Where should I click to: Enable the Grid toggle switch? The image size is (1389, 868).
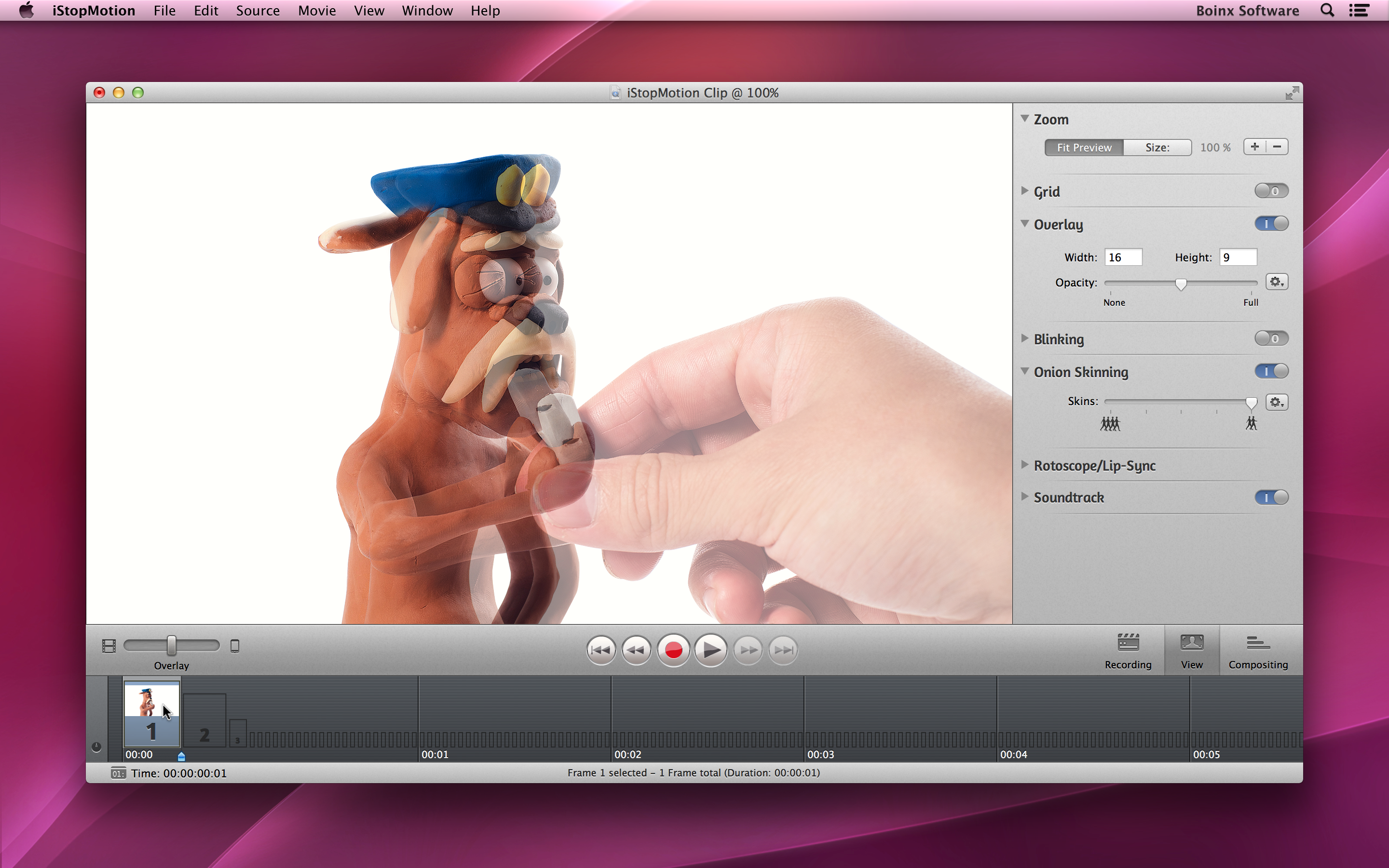point(1271,190)
